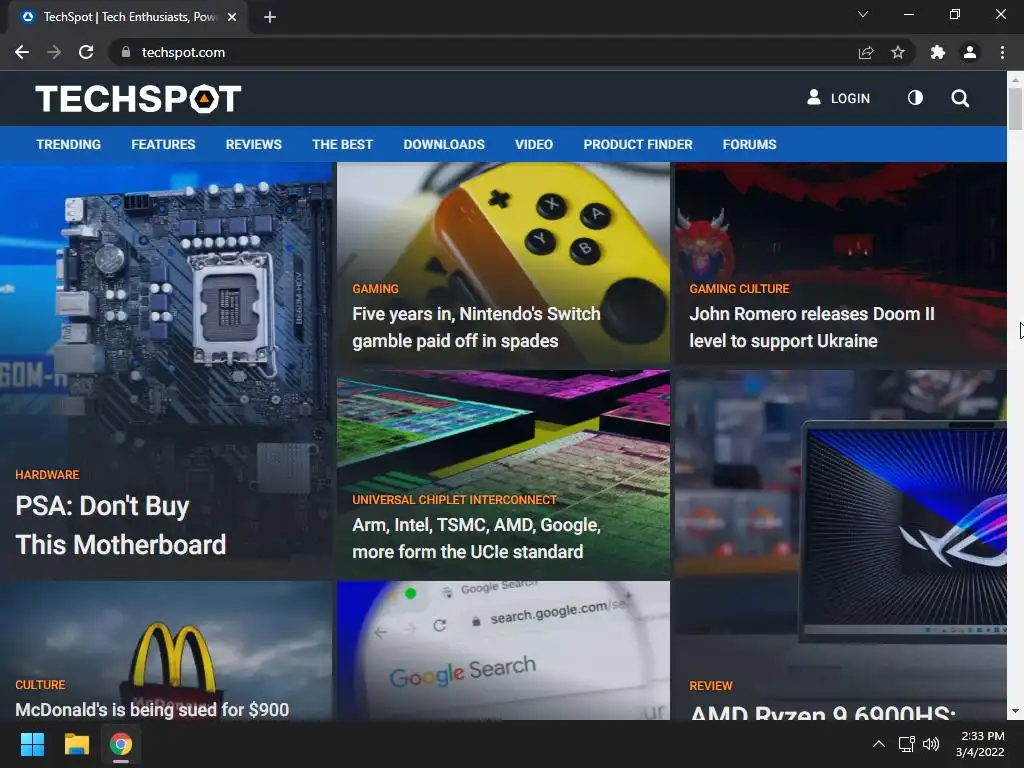Navigate to DOWNLOADS

(x=444, y=144)
